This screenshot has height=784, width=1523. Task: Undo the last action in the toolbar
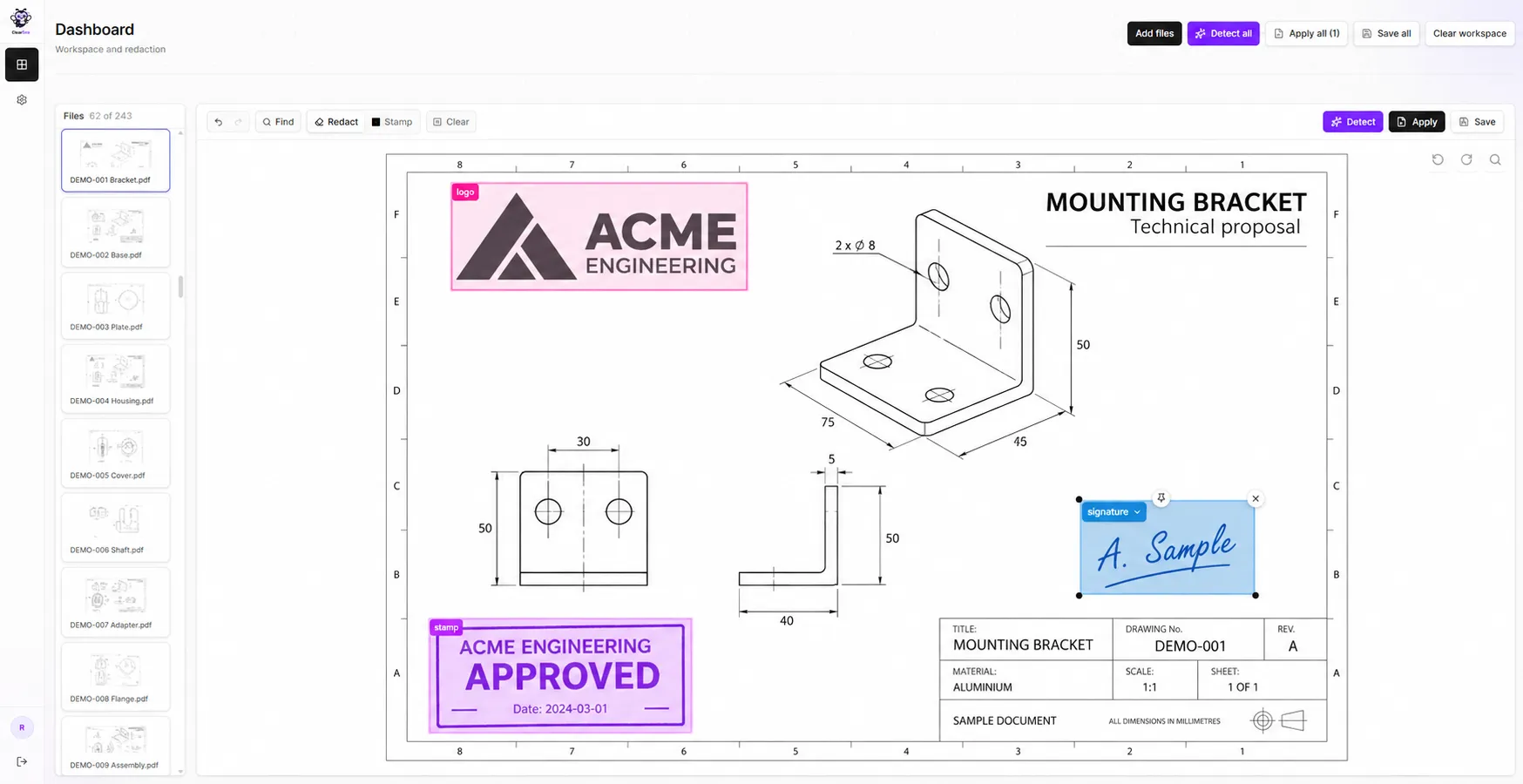tap(219, 122)
